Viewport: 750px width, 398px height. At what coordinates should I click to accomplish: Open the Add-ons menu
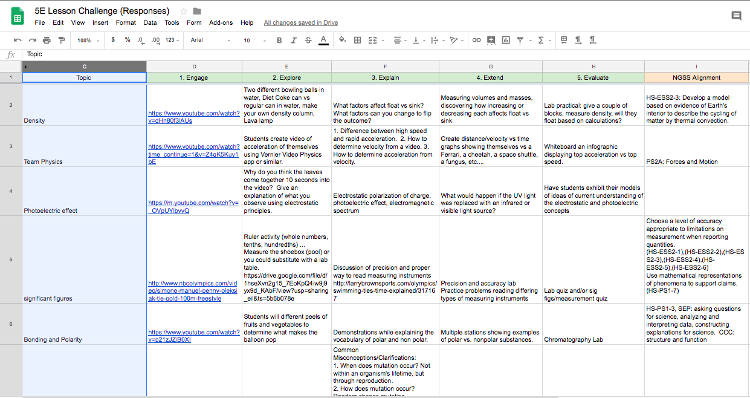point(221,22)
